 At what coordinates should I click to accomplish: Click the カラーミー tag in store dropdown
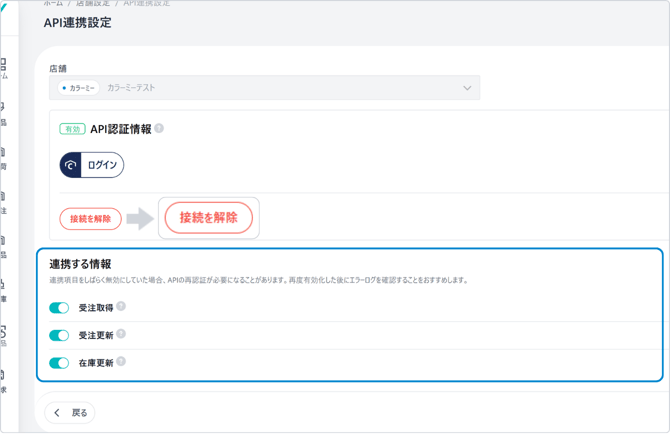click(x=78, y=88)
